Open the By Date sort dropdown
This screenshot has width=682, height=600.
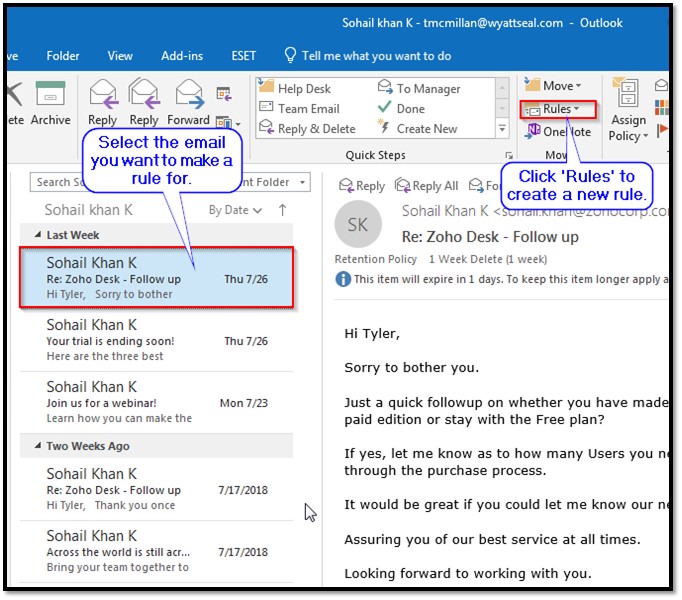coord(235,210)
